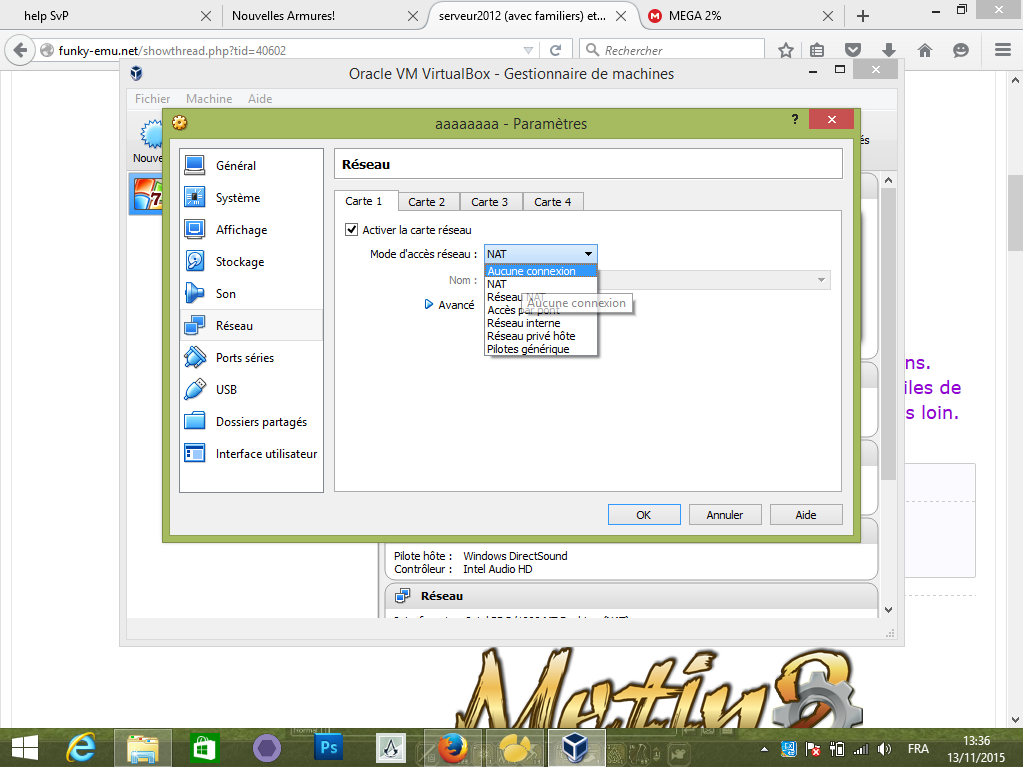This screenshot has width=1023, height=767.
Task: Choose Réseau privé hôte option
Action: (541, 336)
